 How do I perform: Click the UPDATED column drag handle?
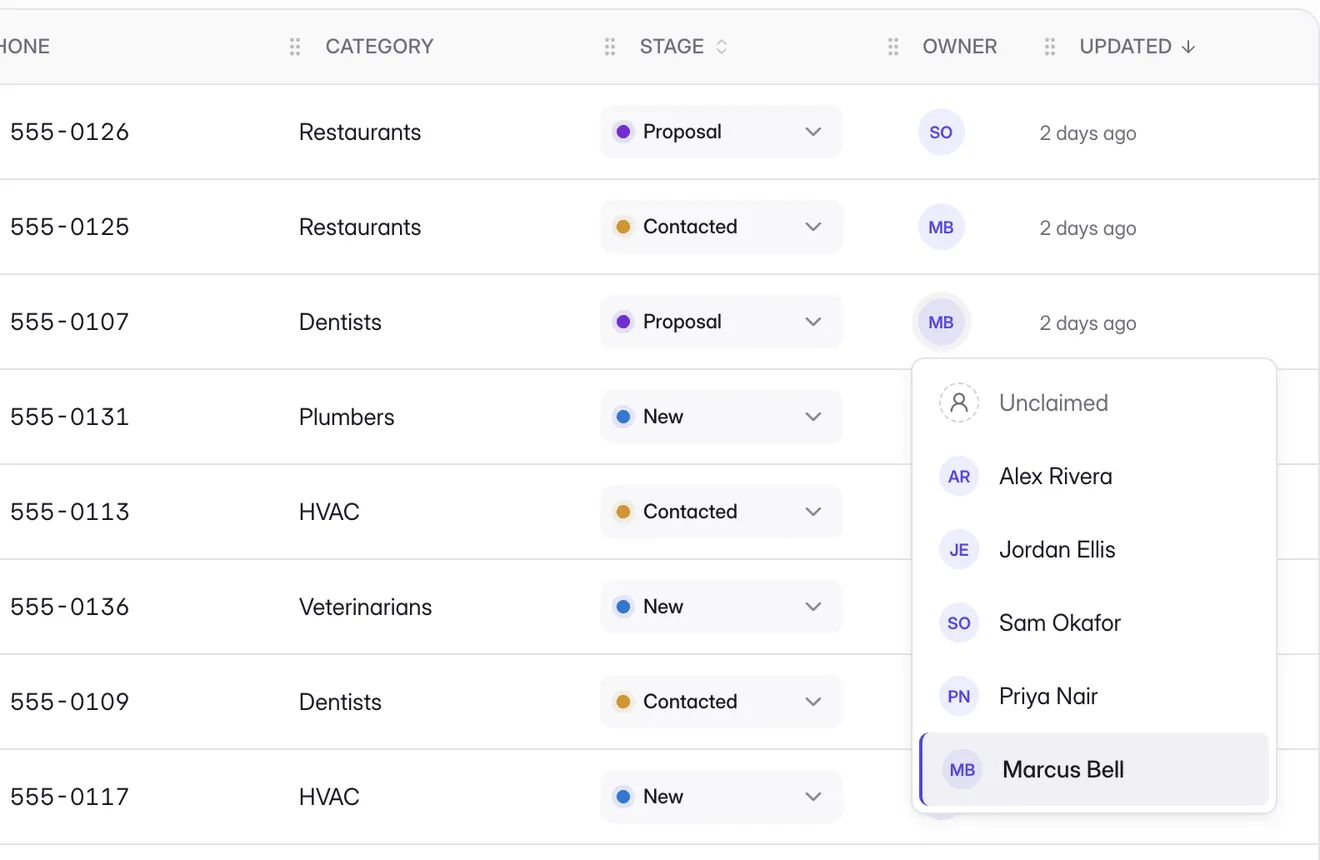point(1050,47)
